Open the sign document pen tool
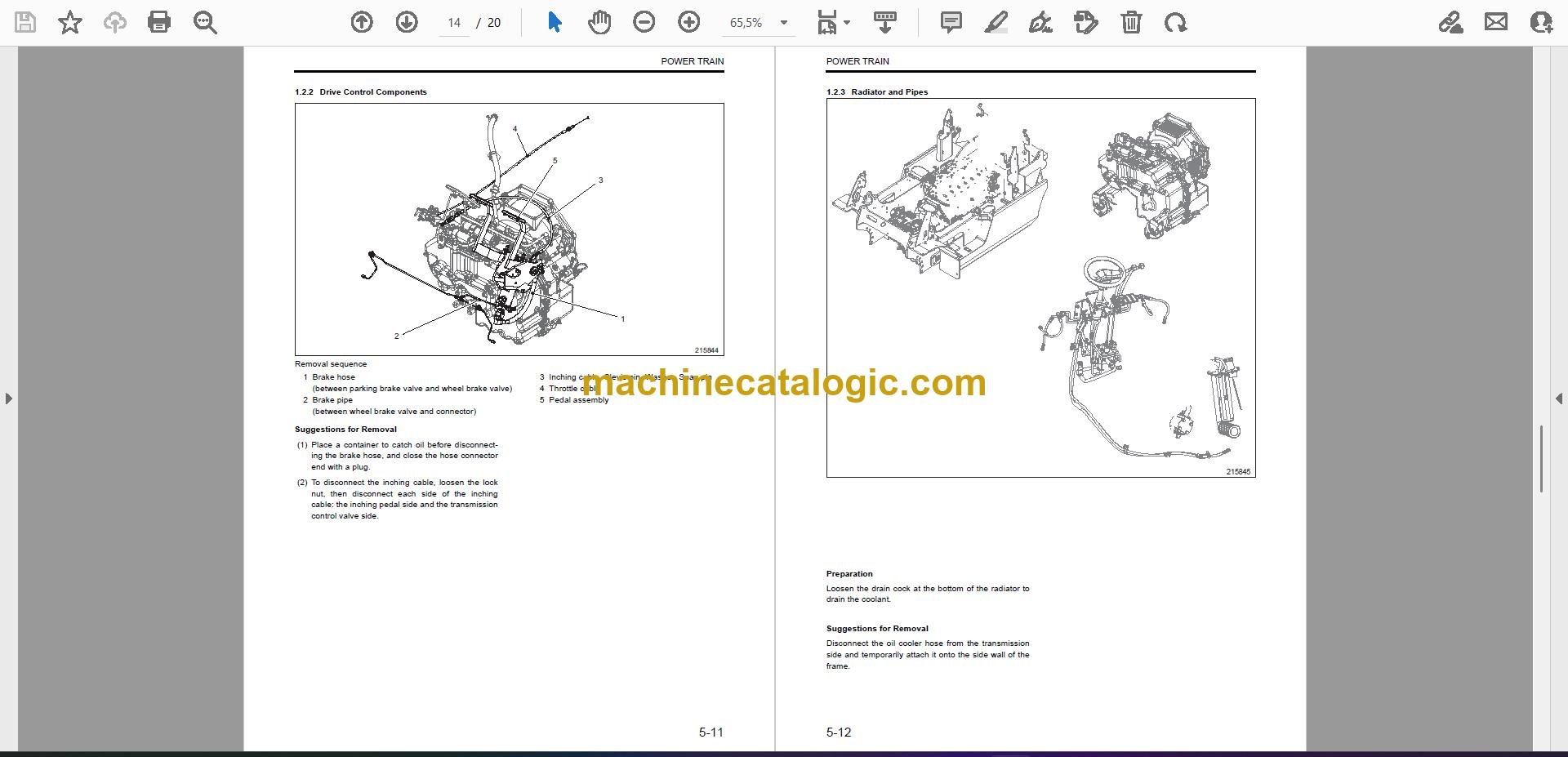Screen dimensions: 1568x757 (x=1040, y=22)
